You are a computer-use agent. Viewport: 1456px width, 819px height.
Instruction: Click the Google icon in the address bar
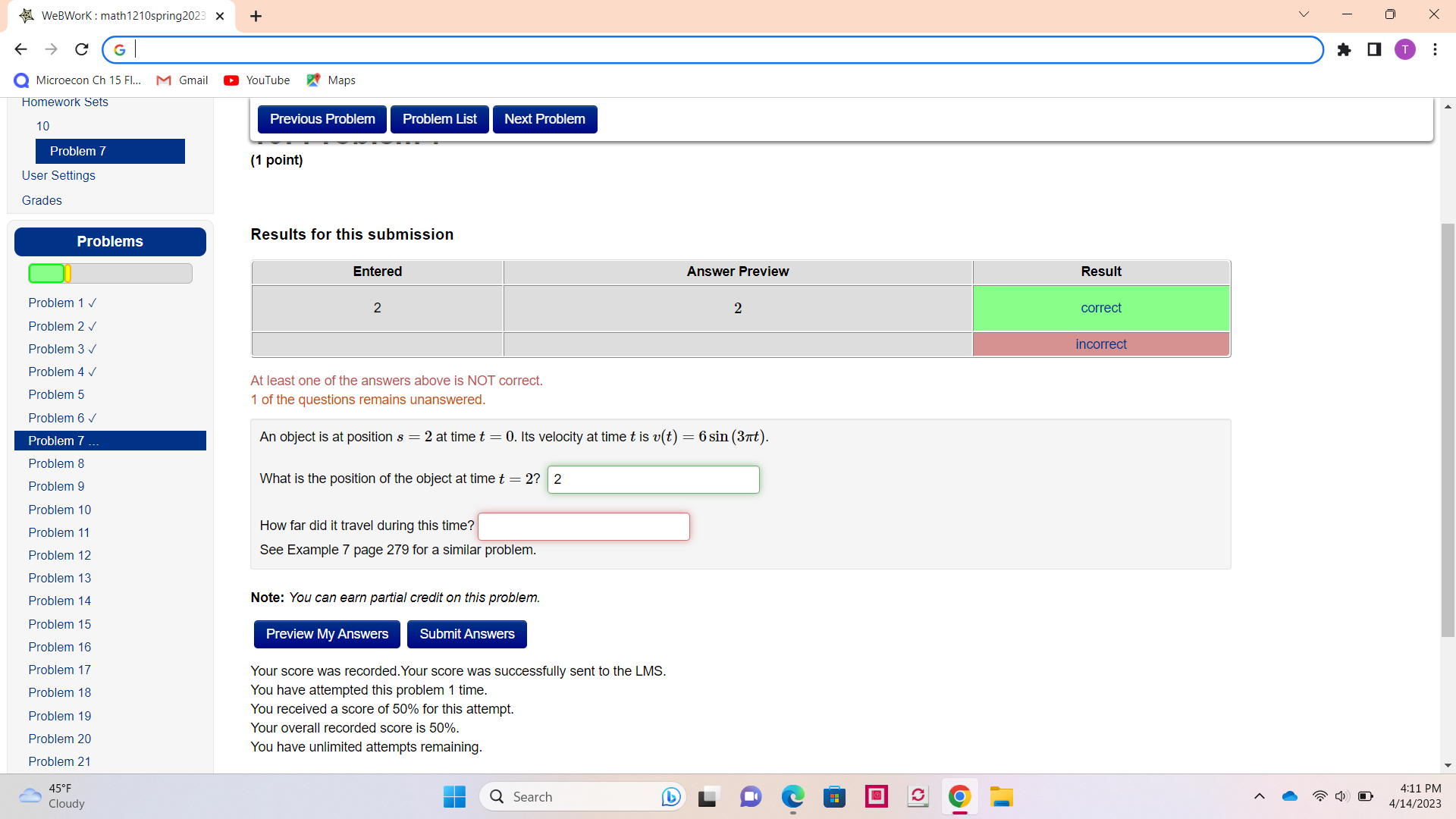120,49
